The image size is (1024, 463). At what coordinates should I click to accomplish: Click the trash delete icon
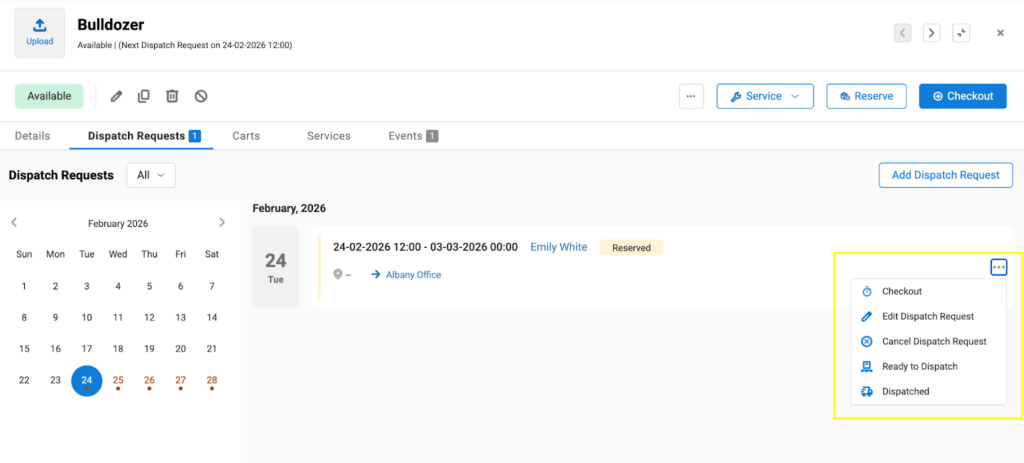[172, 96]
